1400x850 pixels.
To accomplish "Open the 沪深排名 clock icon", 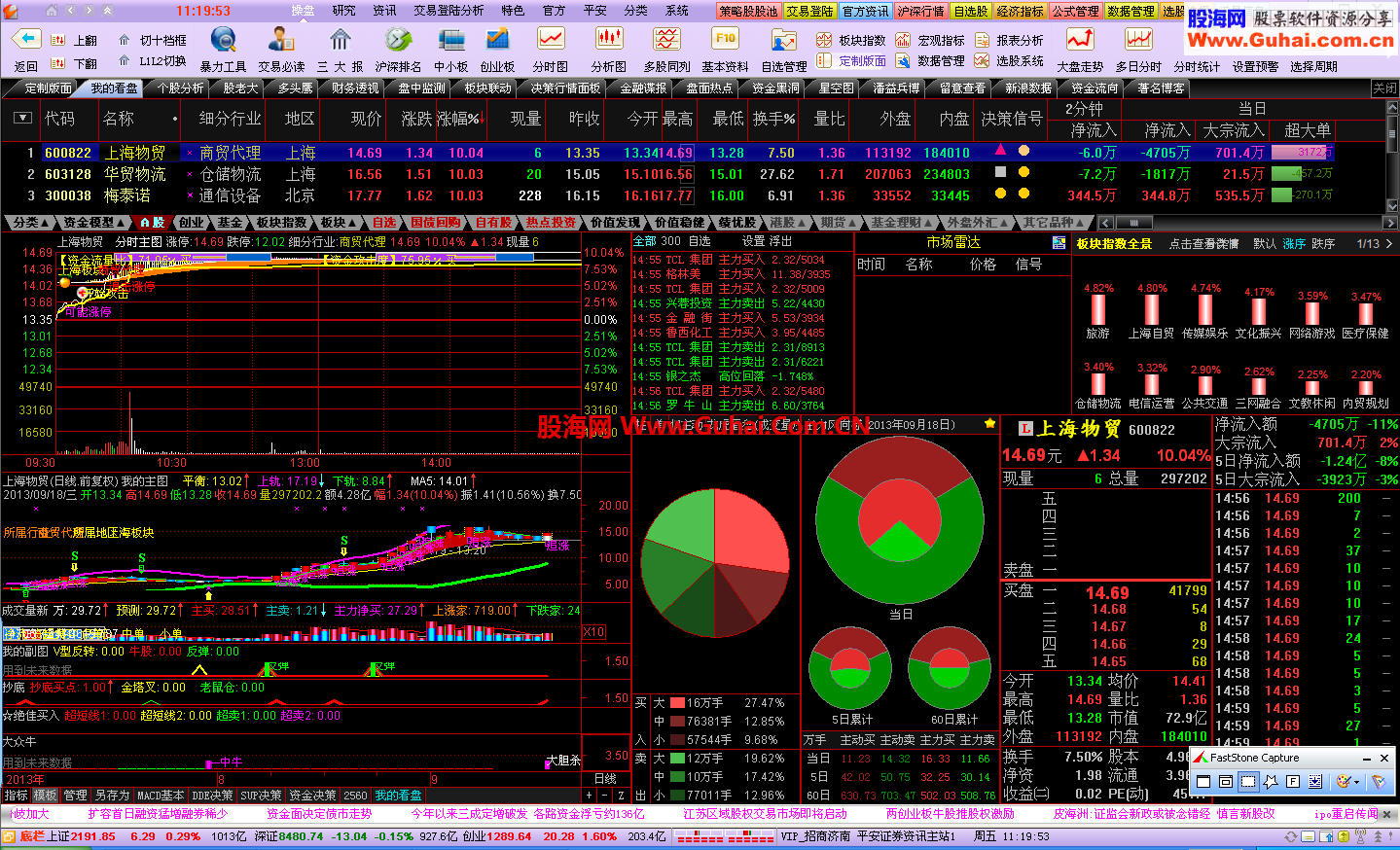I will pyautogui.click(x=398, y=40).
